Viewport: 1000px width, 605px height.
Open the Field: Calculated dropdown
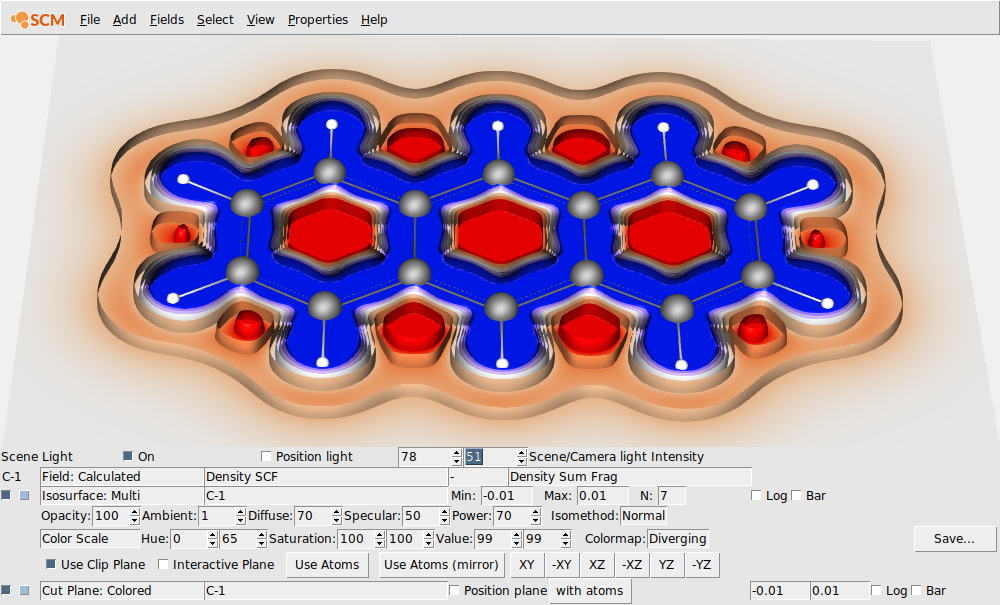pos(122,477)
